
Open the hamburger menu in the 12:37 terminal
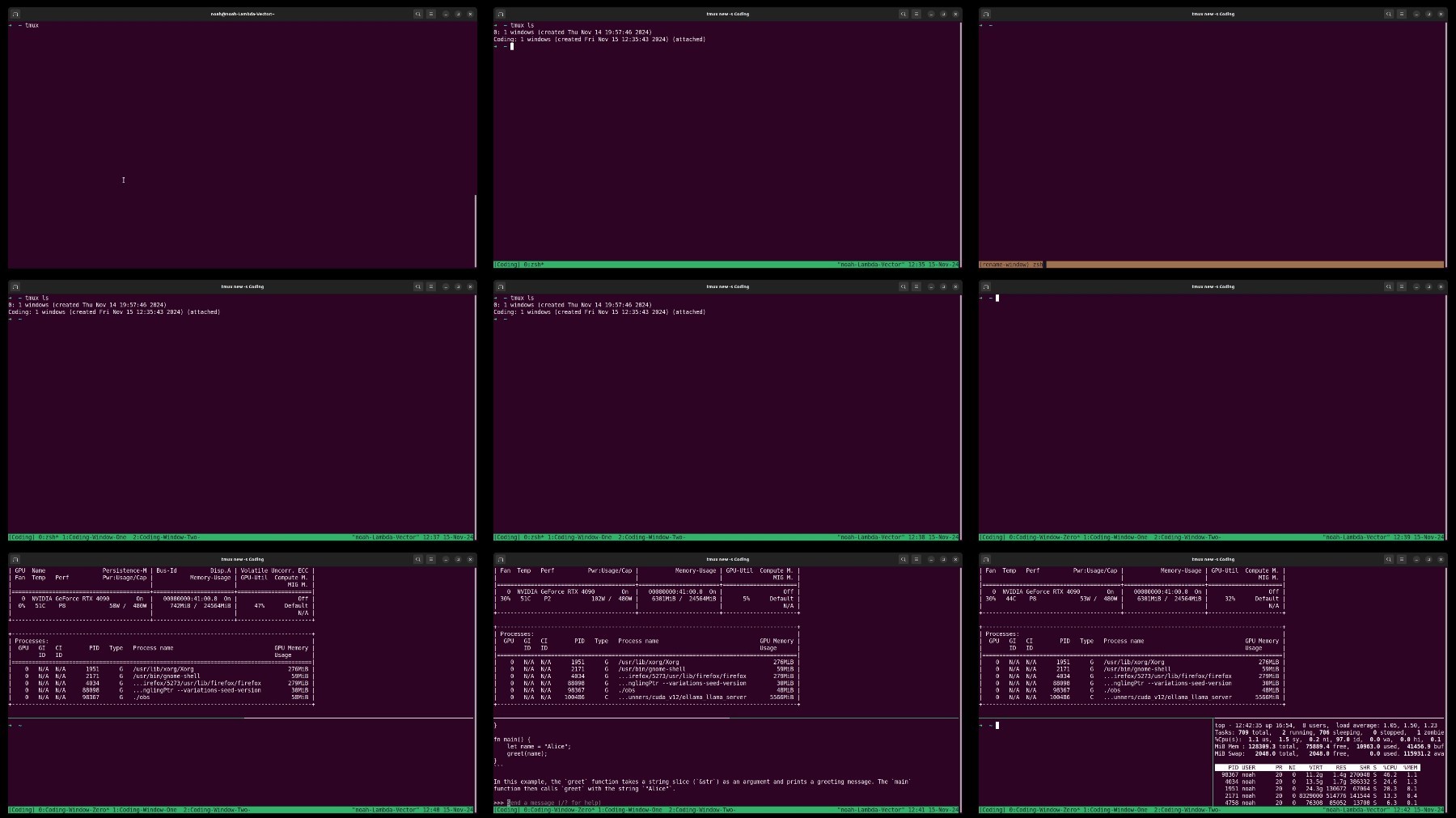tap(431, 286)
